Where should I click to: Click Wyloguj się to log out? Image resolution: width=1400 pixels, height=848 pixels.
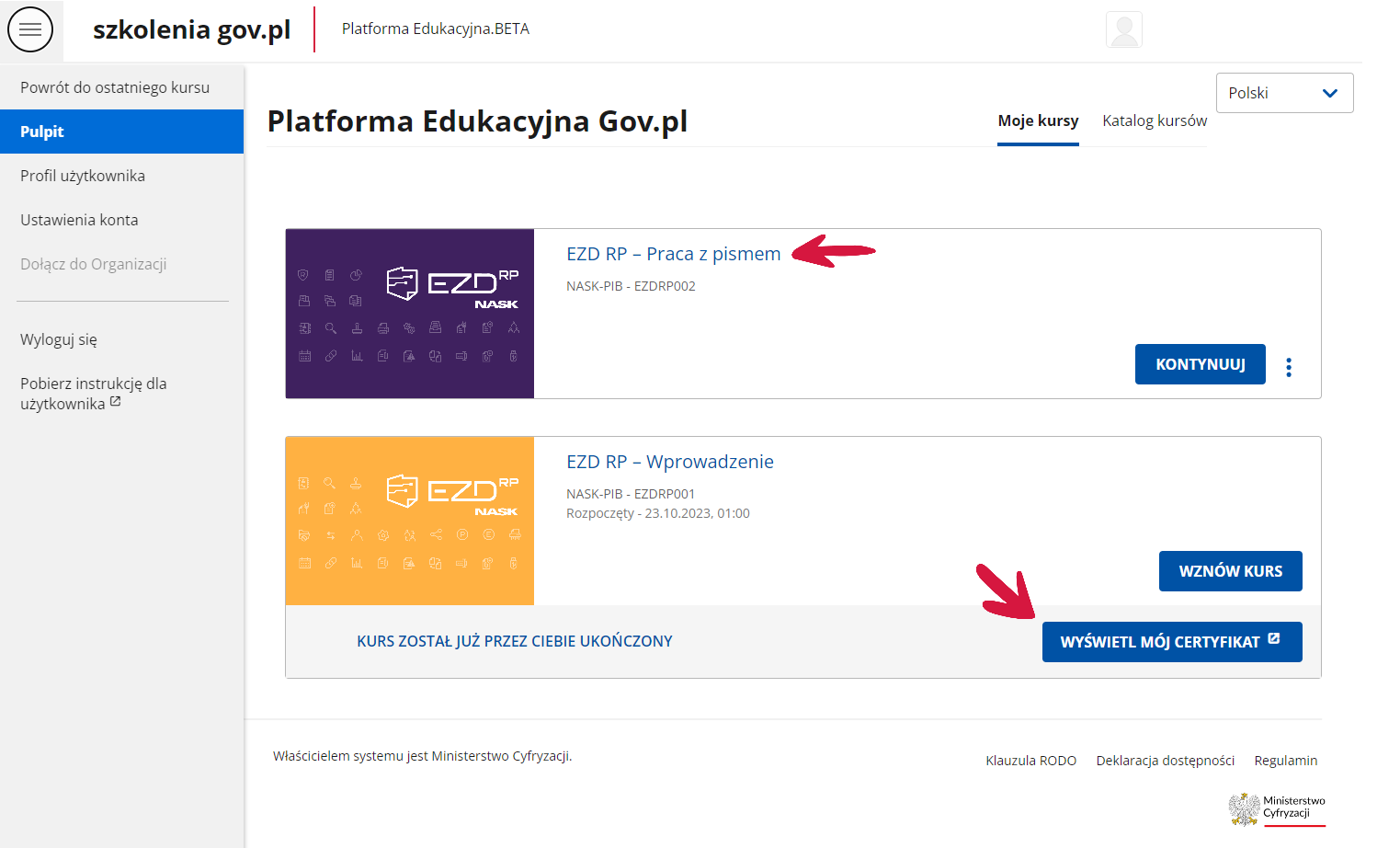59,339
